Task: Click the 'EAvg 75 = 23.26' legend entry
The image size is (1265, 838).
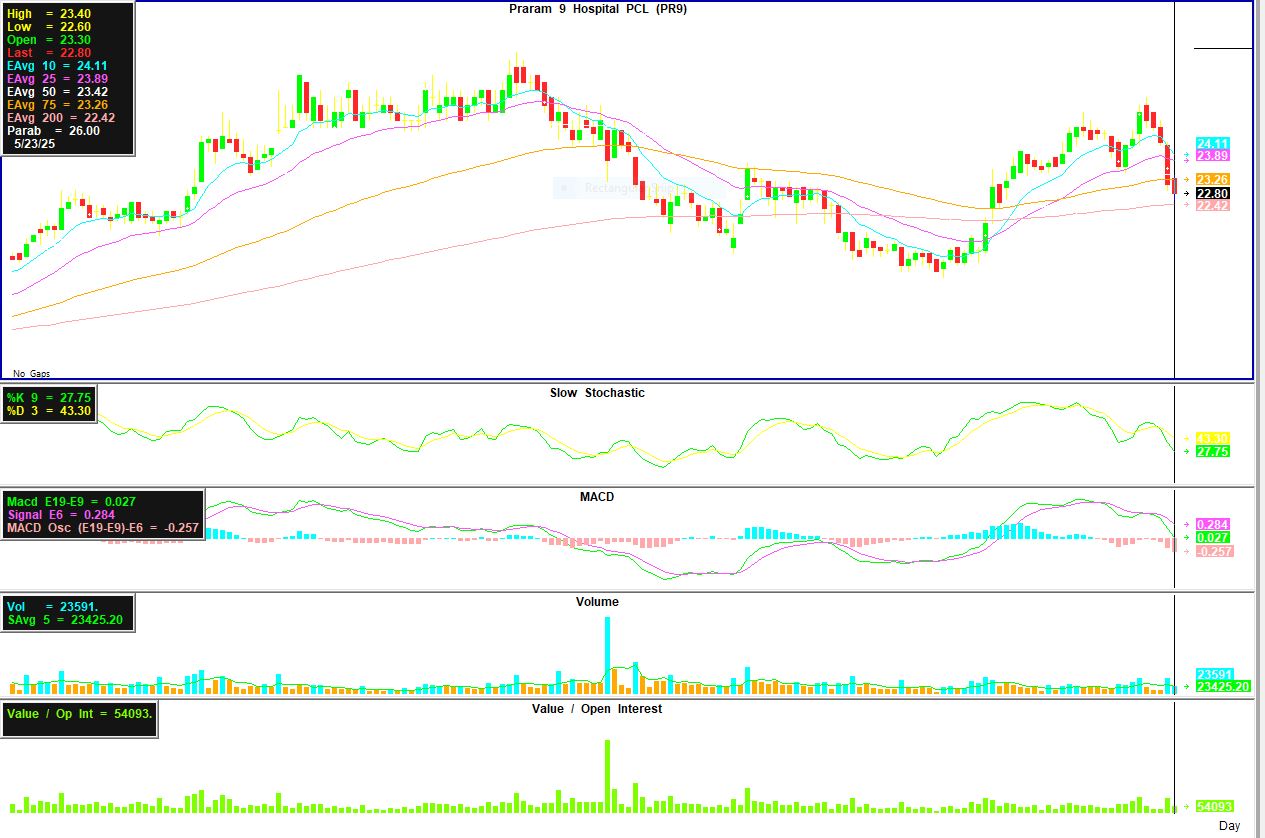Action: coord(57,105)
